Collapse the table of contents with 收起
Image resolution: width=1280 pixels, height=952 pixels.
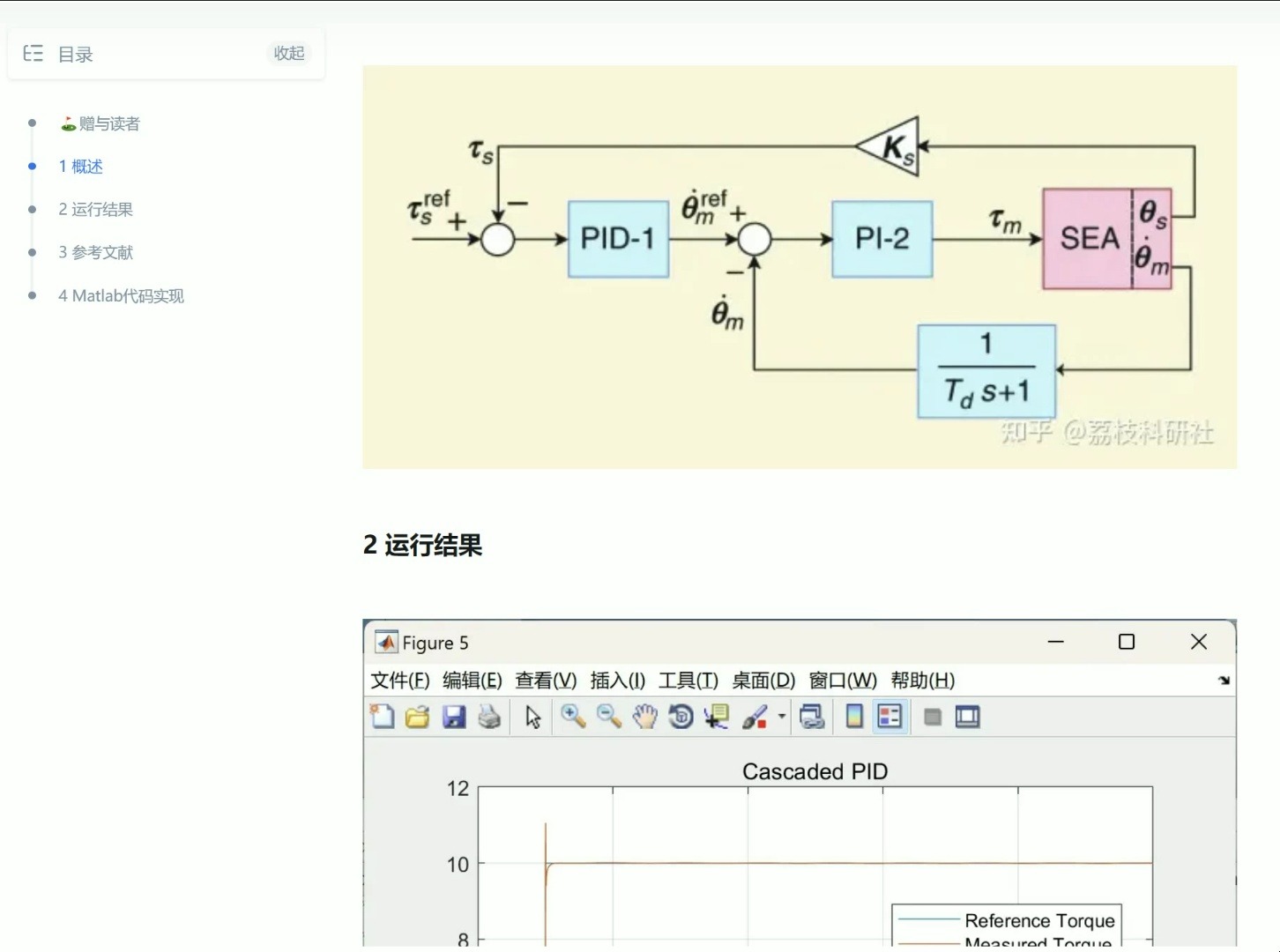point(289,53)
